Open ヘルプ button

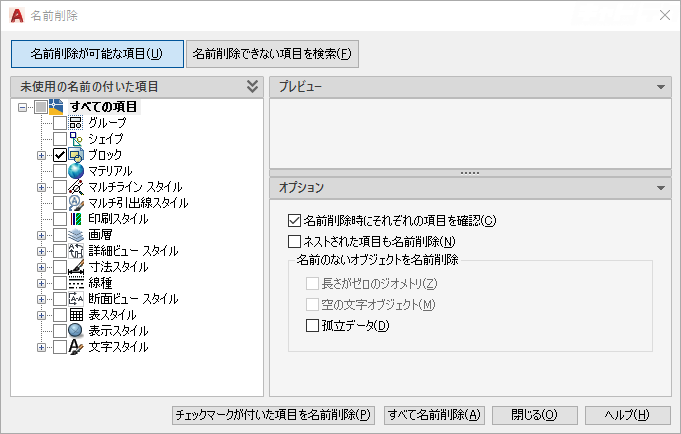[x=628, y=415]
